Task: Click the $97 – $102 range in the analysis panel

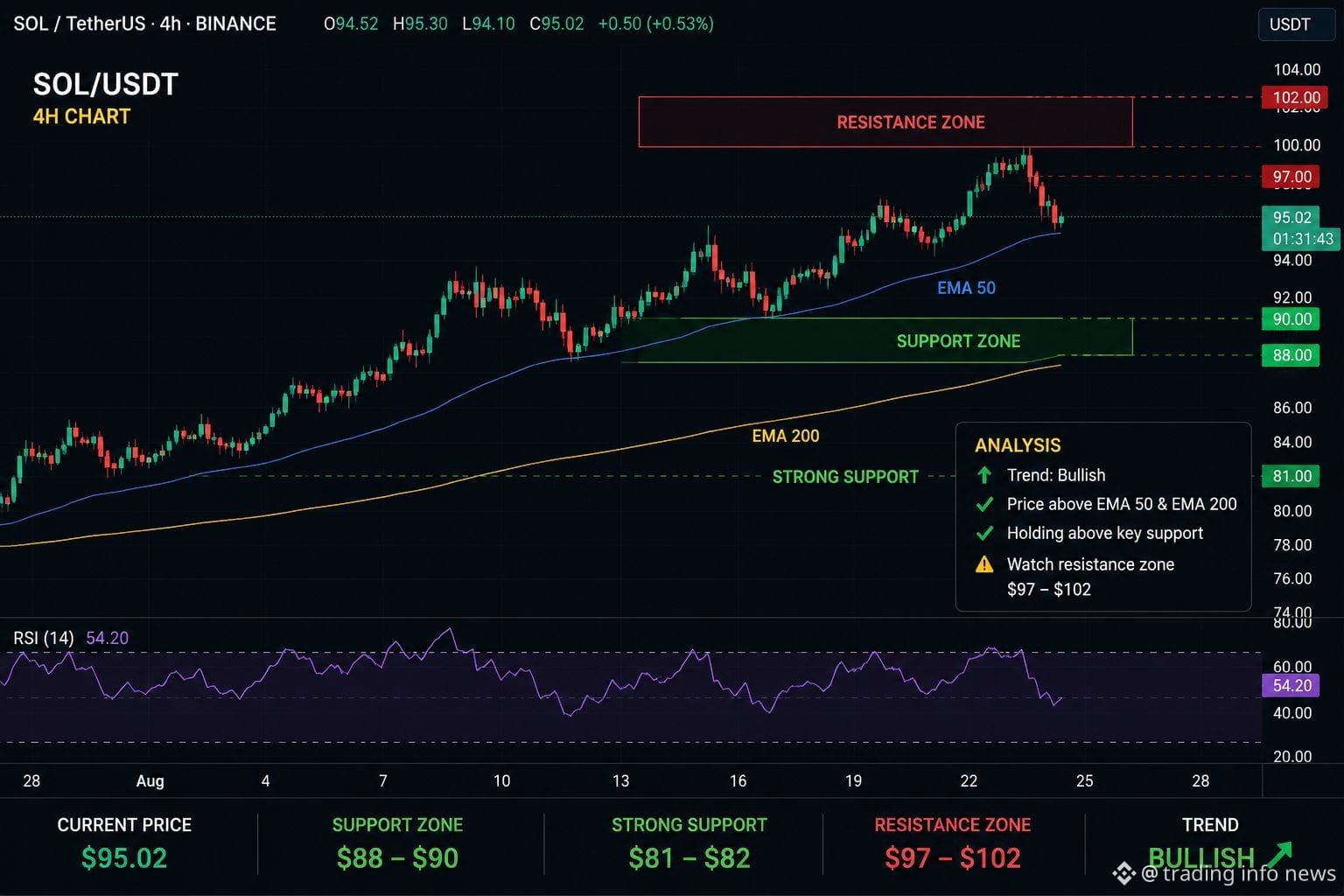Action: 1049,589
